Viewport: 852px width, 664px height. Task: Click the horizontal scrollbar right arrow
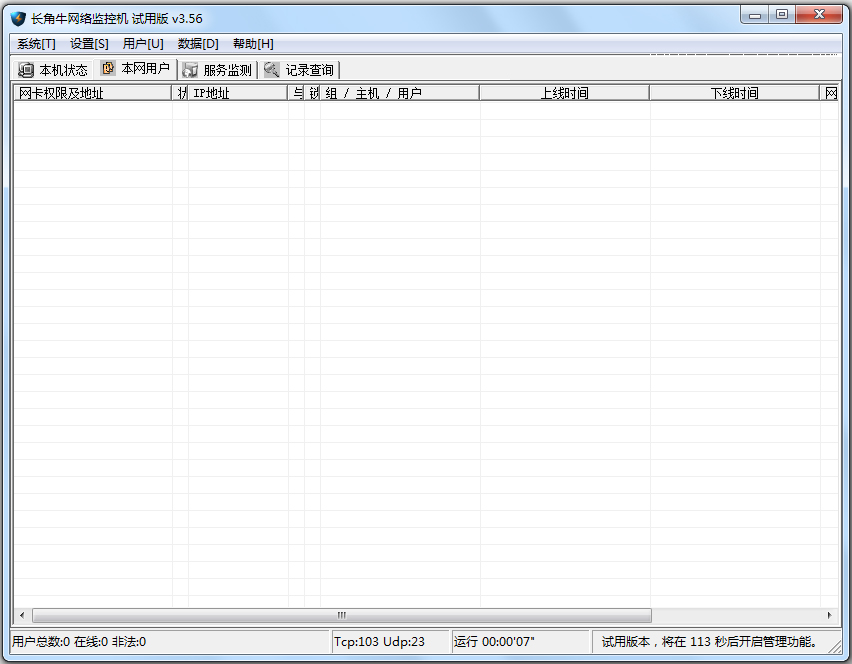pos(829,615)
